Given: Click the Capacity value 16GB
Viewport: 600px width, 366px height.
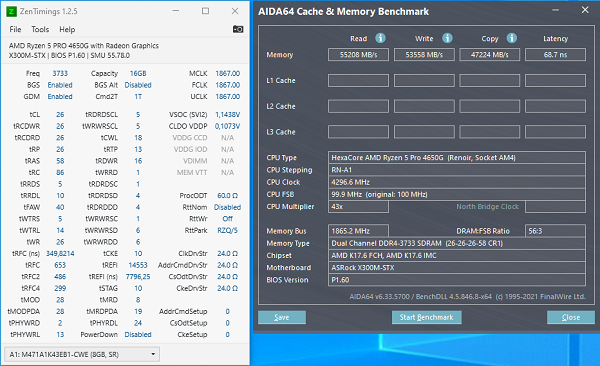Looking at the screenshot, I should [138, 74].
